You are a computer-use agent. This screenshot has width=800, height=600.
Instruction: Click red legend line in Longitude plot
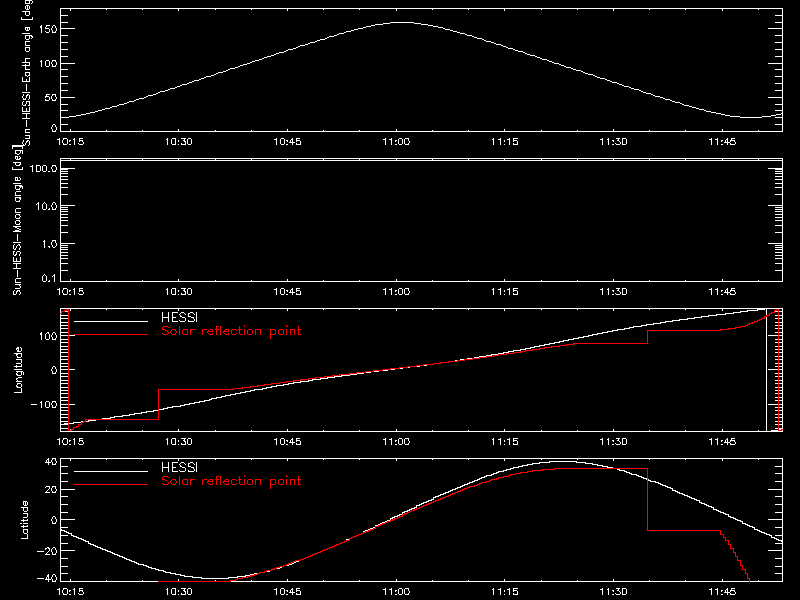[x=111, y=335]
